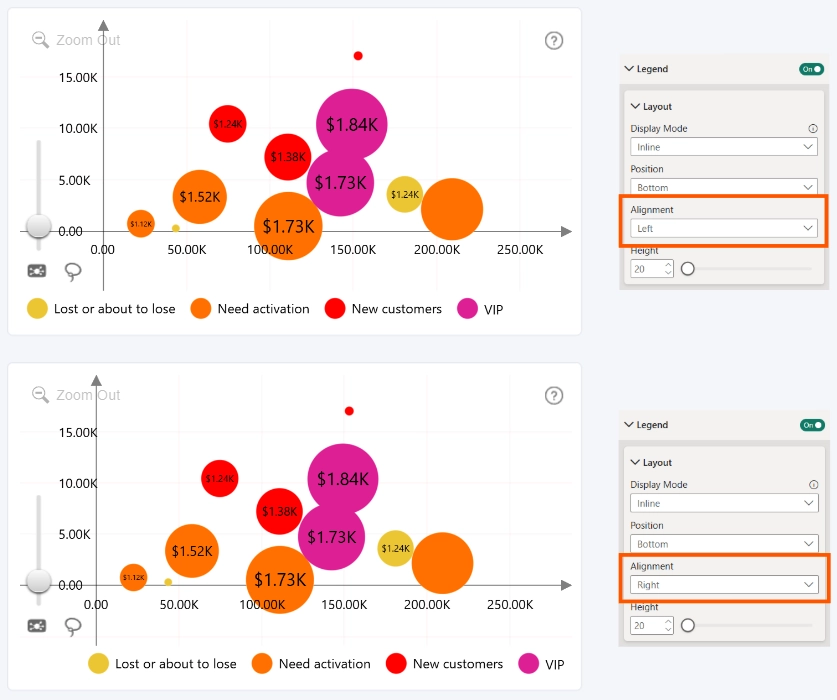Click Display Mode info icon in top panel
The image size is (837, 700).
pyautogui.click(x=812, y=128)
